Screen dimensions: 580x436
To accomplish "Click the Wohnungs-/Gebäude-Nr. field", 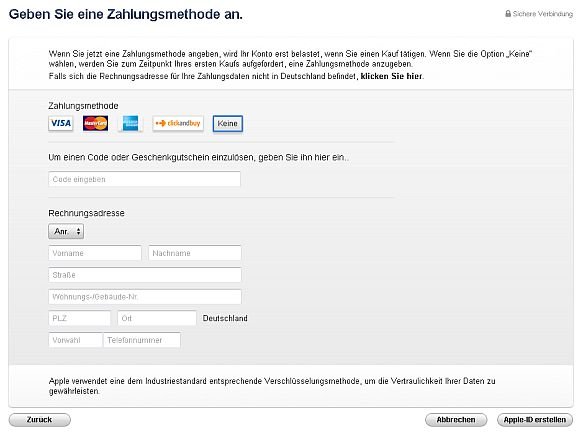I will [x=145, y=297].
